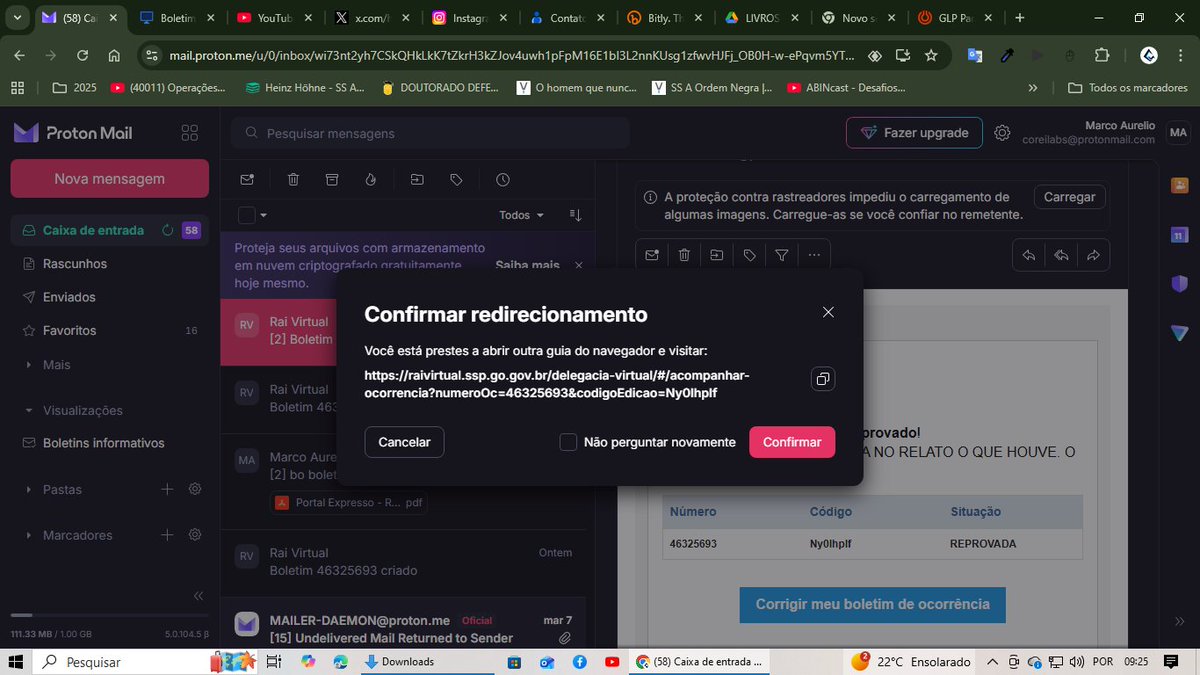Click Corrigir meu boletim de ocorrência
Image resolution: width=1200 pixels, height=675 pixels.
872,604
